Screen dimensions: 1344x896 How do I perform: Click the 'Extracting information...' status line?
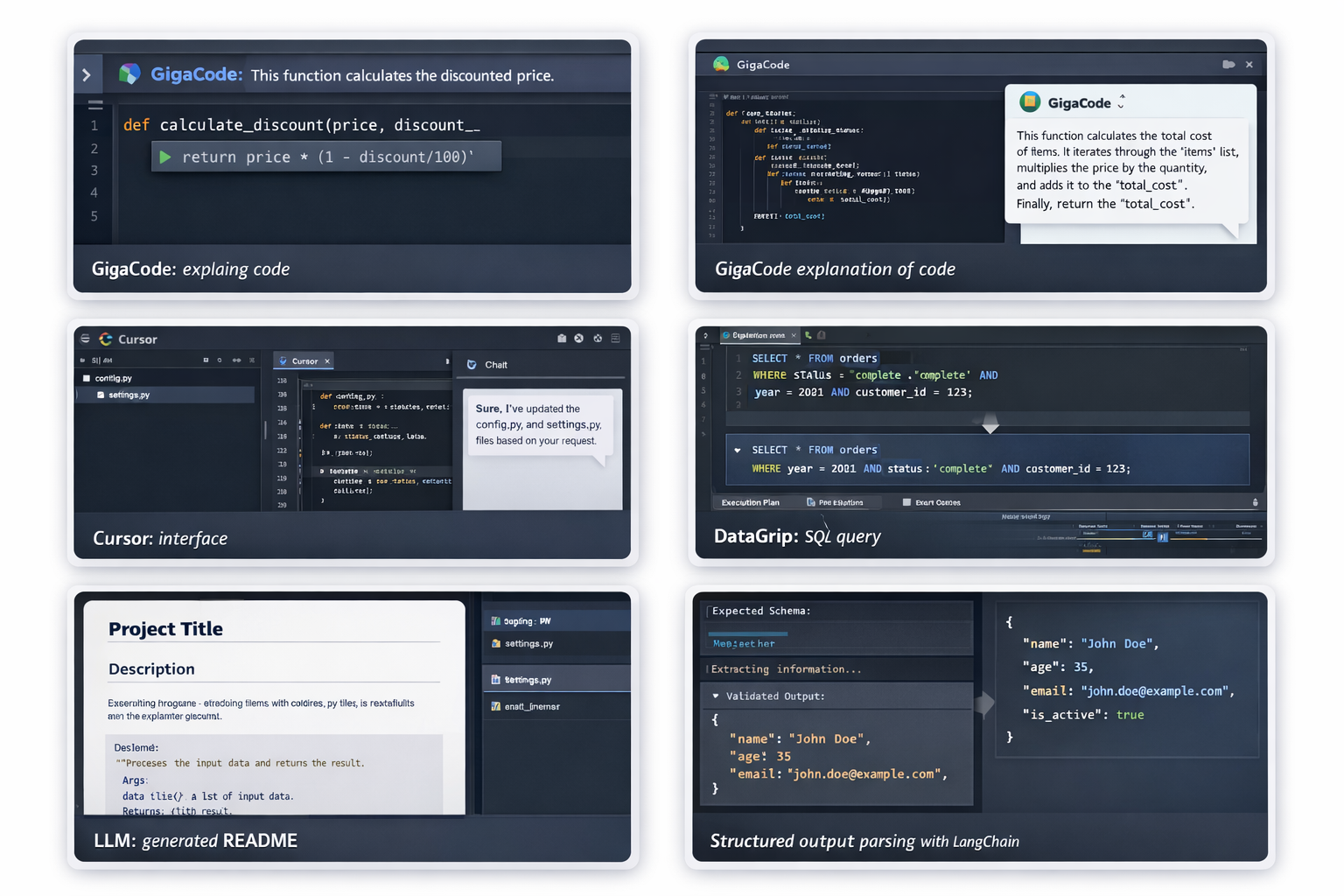(x=786, y=669)
